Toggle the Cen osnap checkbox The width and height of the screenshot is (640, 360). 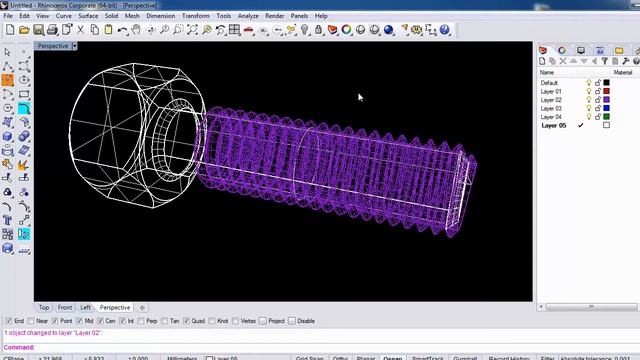coord(100,321)
